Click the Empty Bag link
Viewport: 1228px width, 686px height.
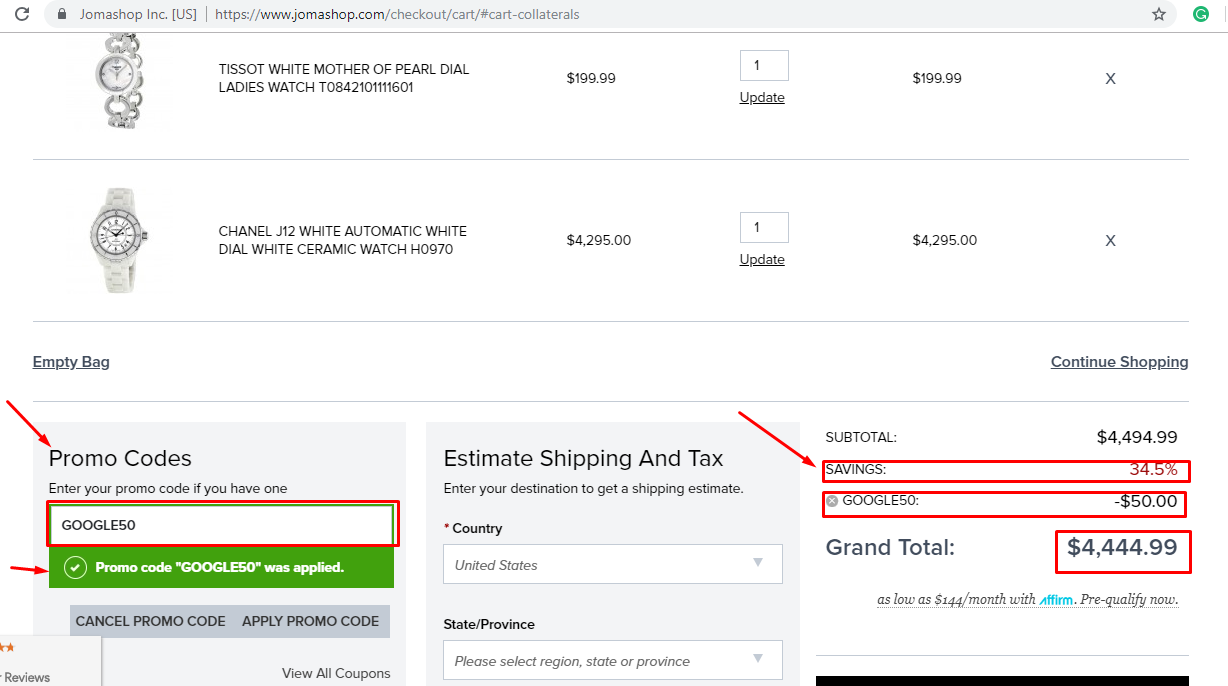tap(71, 362)
